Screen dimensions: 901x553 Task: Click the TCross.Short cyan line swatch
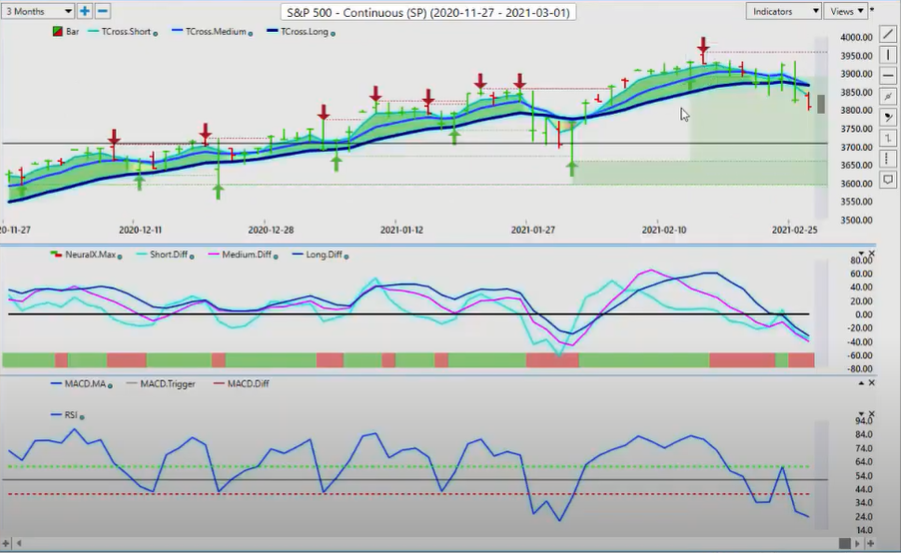(94, 32)
